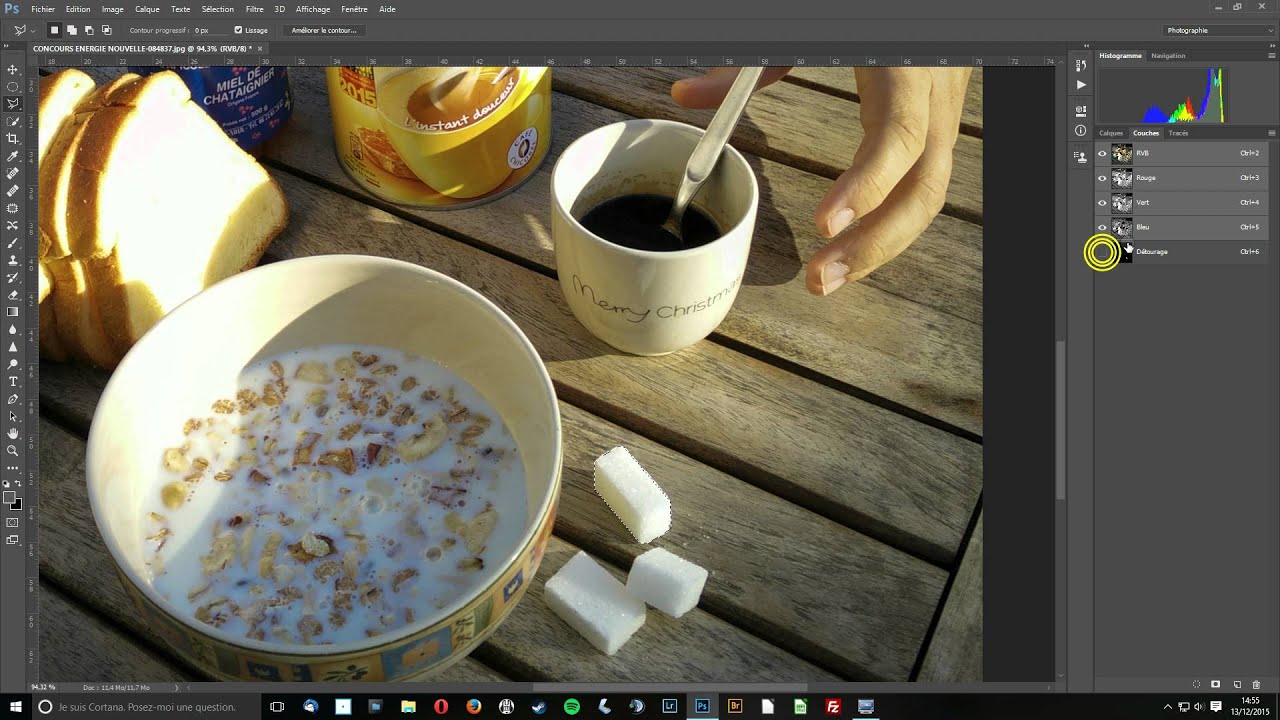Close the CONCOURS ENERGIE NOUVELLE document tab
The image size is (1280, 720).
coord(260,48)
